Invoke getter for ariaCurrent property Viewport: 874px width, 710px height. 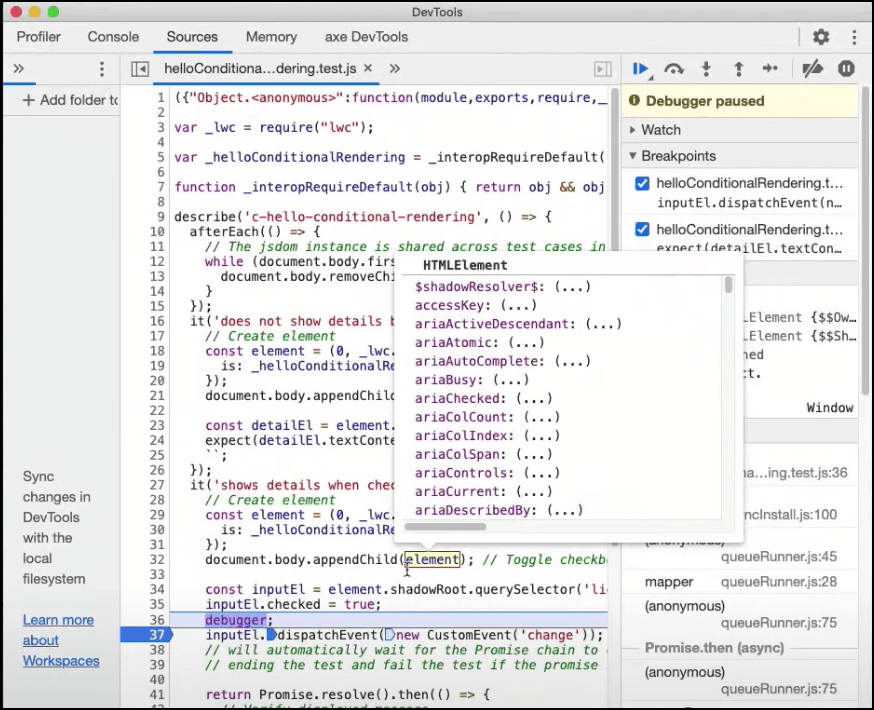pyautogui.click(x=534, y=492)
